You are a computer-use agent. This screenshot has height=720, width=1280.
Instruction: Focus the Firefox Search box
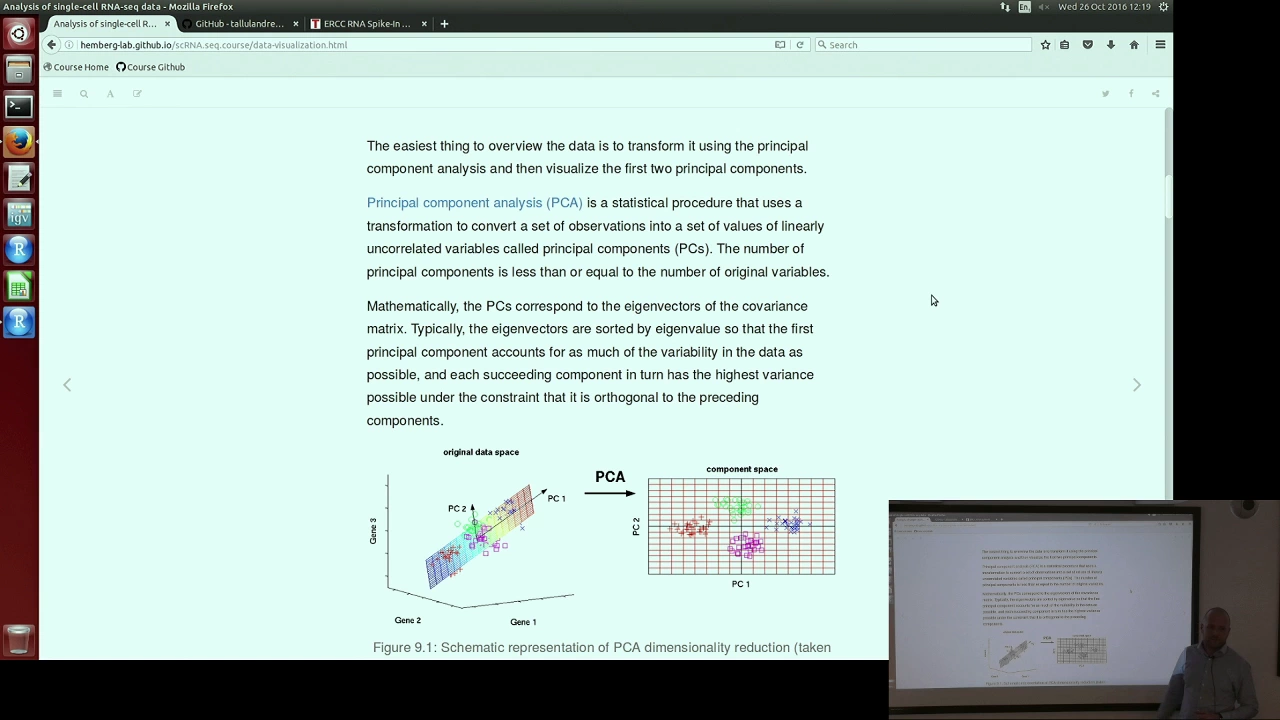tap(923, 44)
